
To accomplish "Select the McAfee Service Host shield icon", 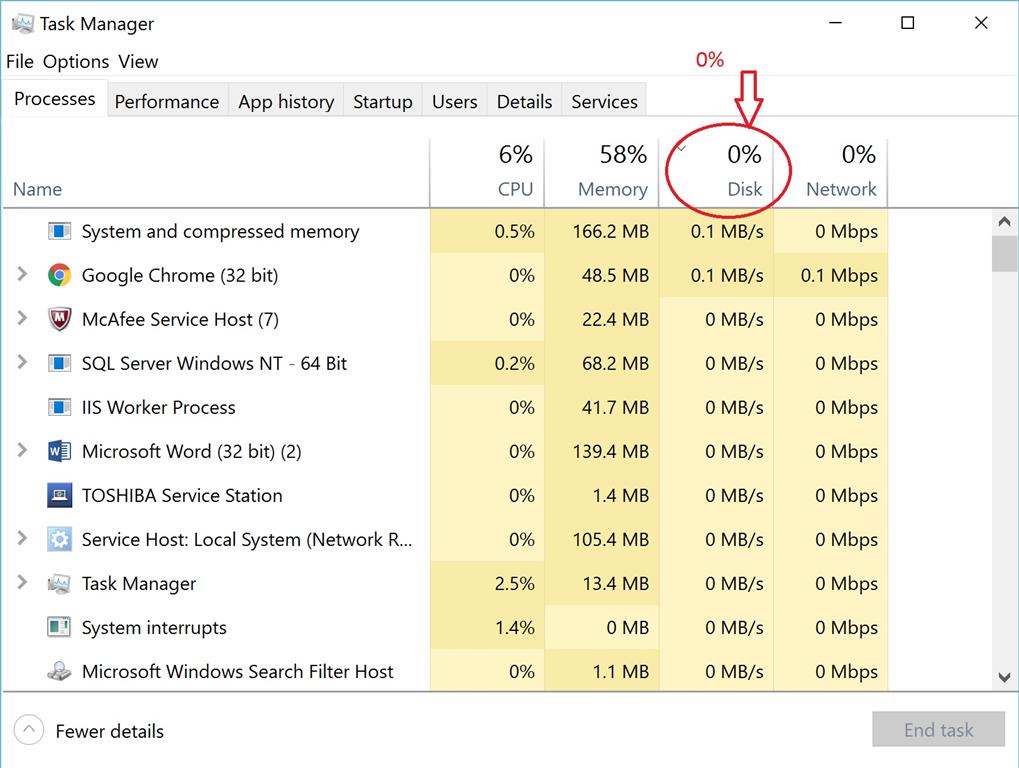I will coord(60,319).
